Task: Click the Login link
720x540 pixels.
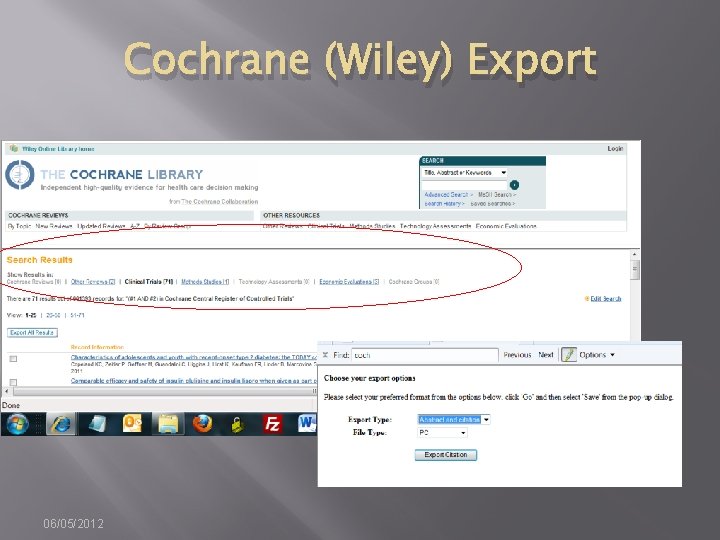Action: [x=615, y=149]
